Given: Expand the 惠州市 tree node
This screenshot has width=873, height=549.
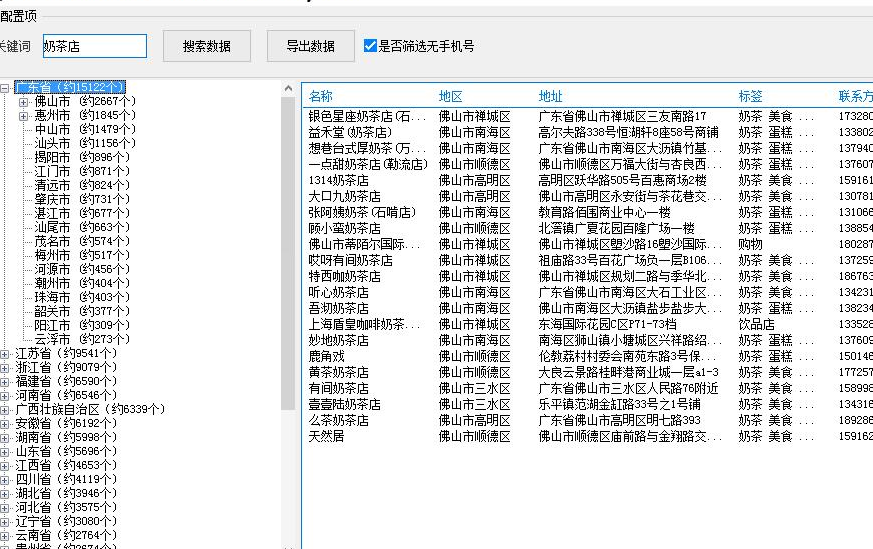Looking at the screenshot, I should pyautogui.click(x=23, y=116).
